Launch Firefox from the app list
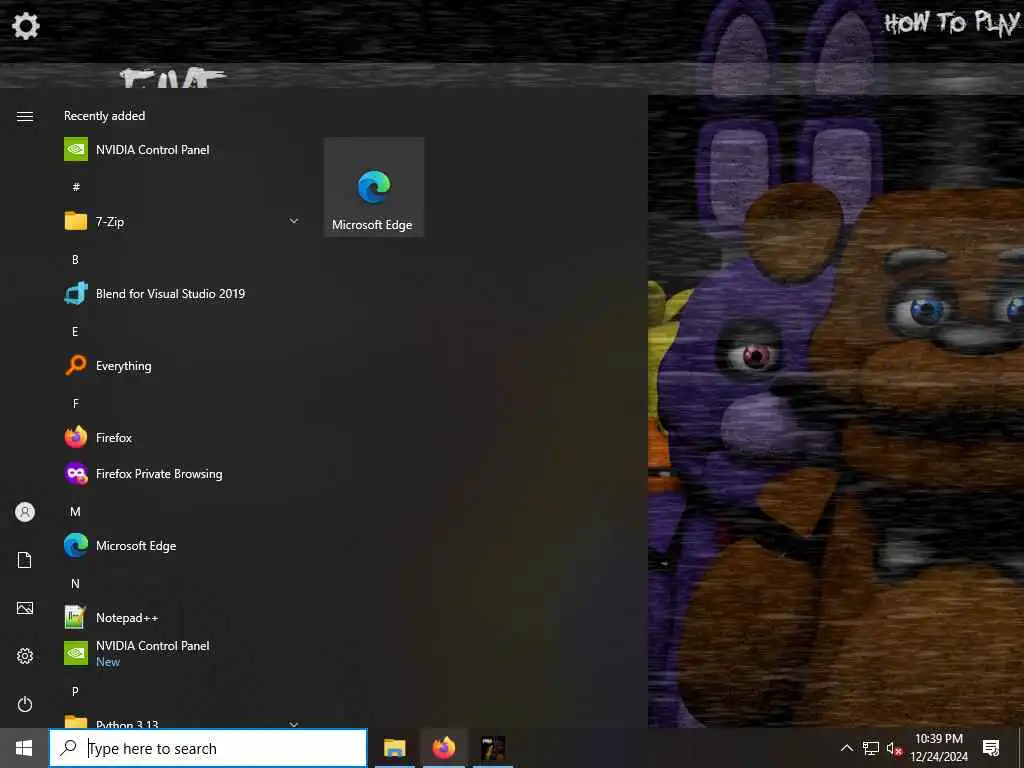 [183, 438]
